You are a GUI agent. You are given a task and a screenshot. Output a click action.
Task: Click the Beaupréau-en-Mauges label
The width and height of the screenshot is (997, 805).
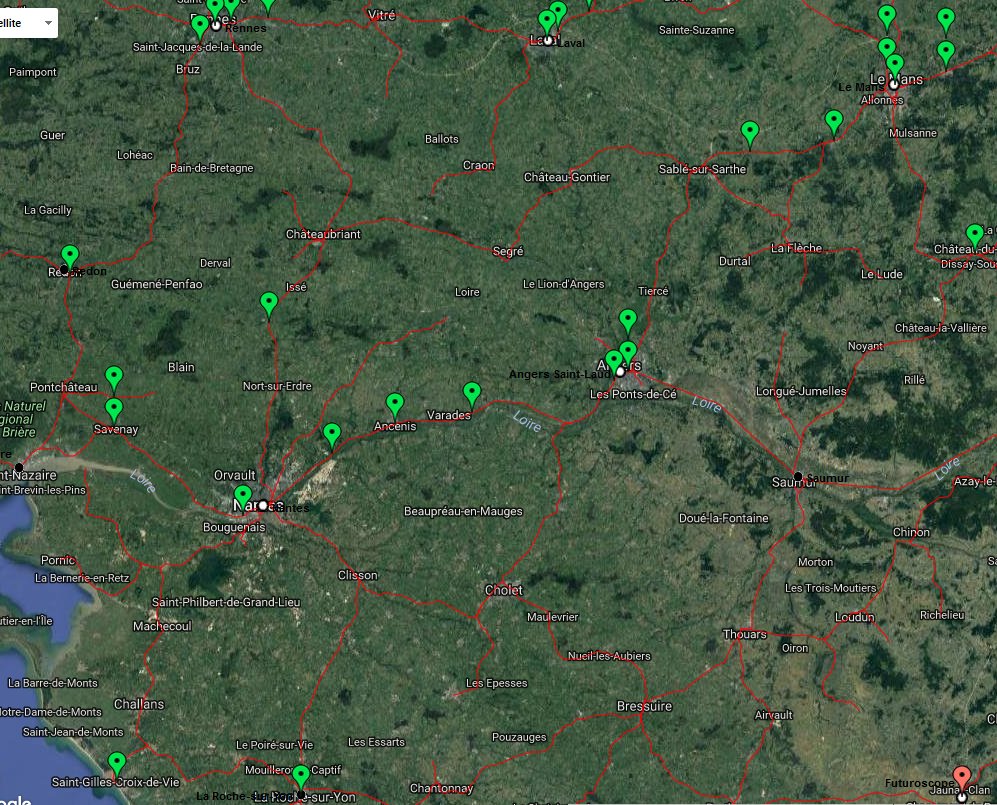pyautogui.click(x=463, y=511)
